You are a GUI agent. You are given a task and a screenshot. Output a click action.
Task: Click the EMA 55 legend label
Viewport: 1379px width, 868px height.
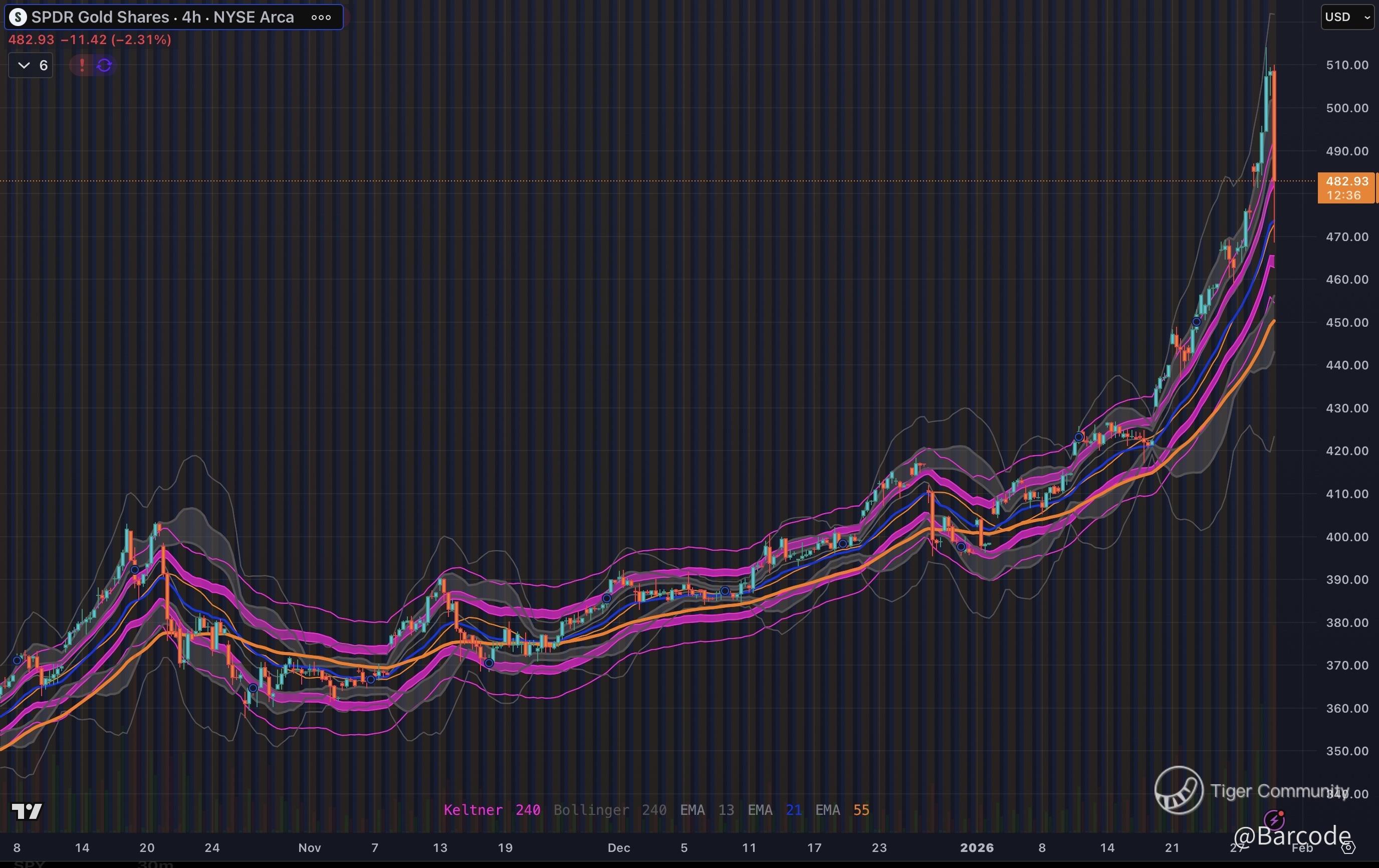click(842, 809)
